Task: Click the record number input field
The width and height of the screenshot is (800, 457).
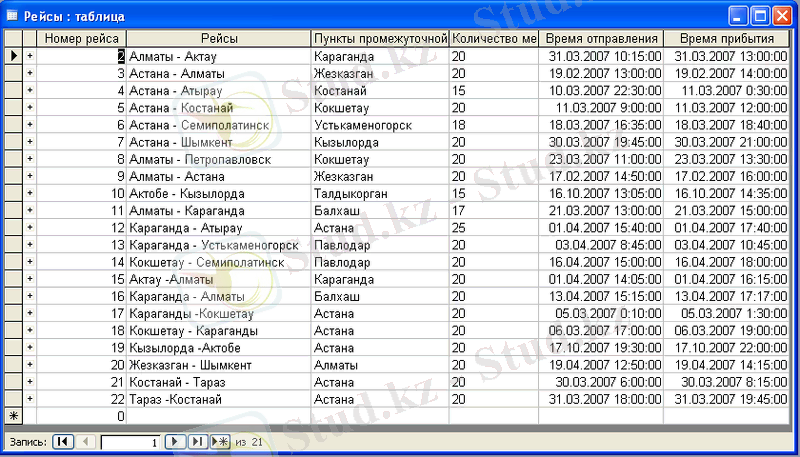Action: pos(132,442)
